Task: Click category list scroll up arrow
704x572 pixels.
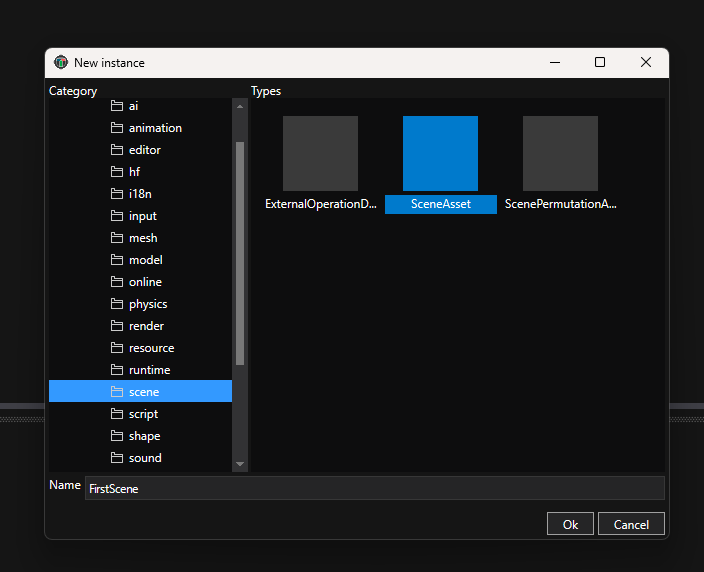Action: coord(240,106)
